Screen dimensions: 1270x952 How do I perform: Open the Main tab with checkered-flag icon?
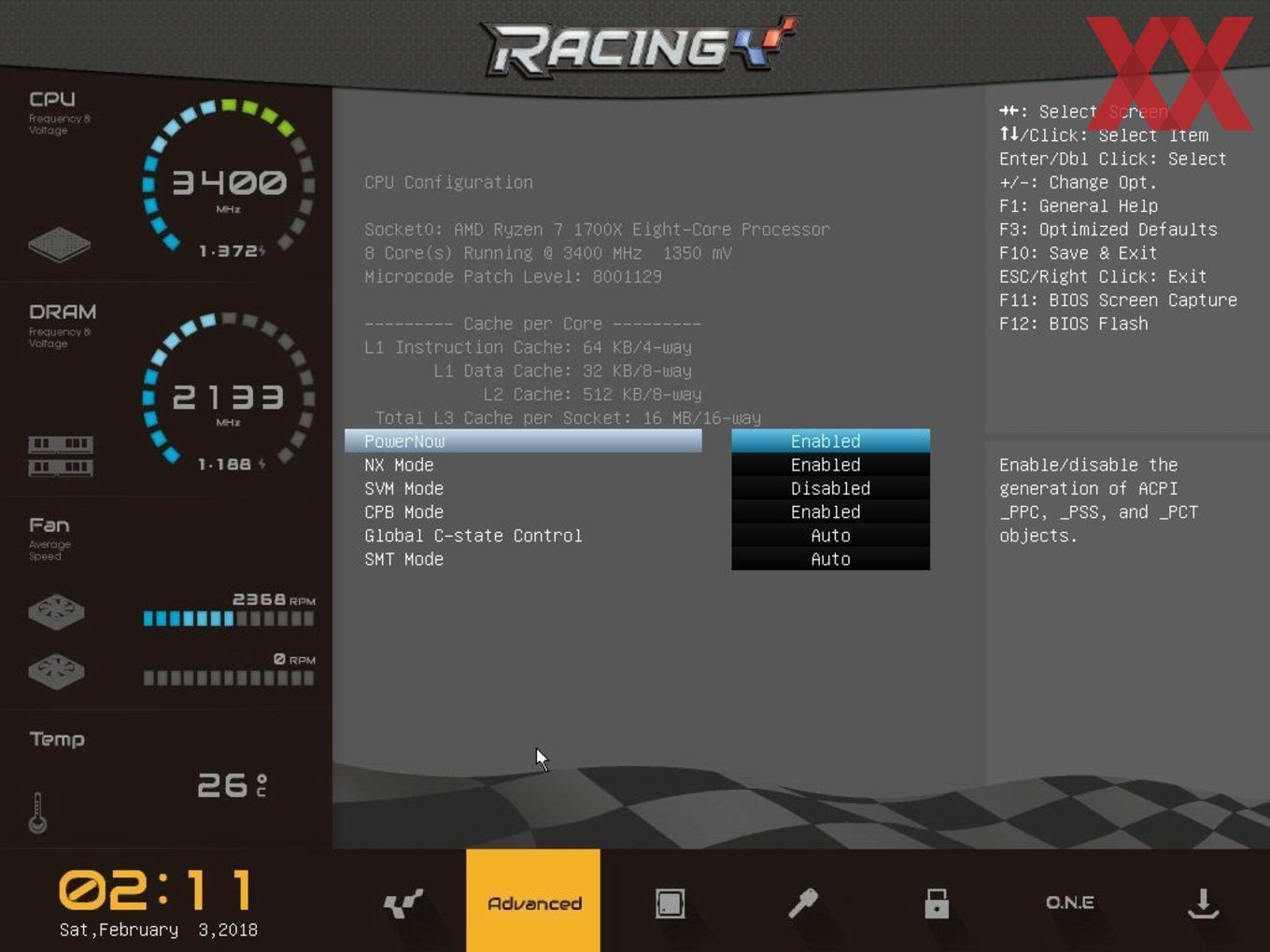pyautogui.click(x=403, y=903)
